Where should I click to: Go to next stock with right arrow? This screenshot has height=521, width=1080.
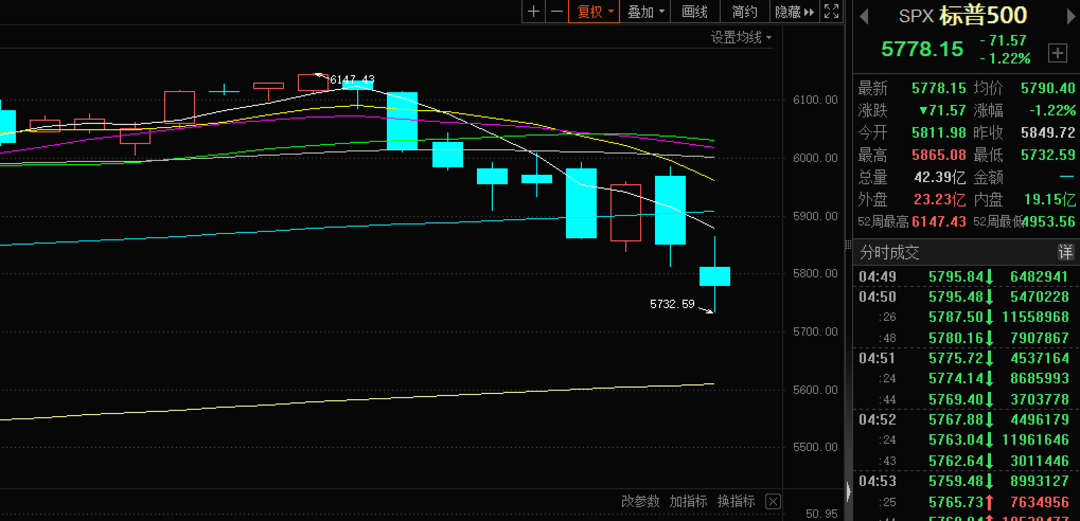point(1066,15)
